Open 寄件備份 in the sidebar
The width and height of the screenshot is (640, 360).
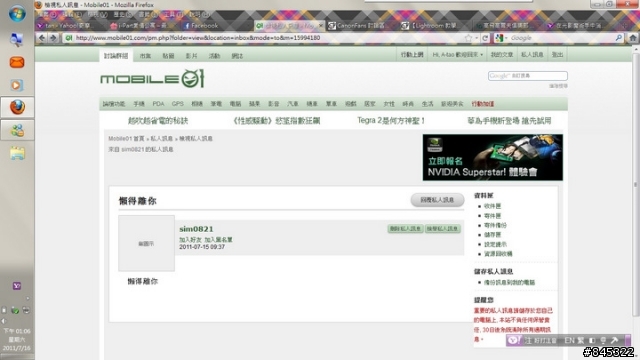point(495,225)
